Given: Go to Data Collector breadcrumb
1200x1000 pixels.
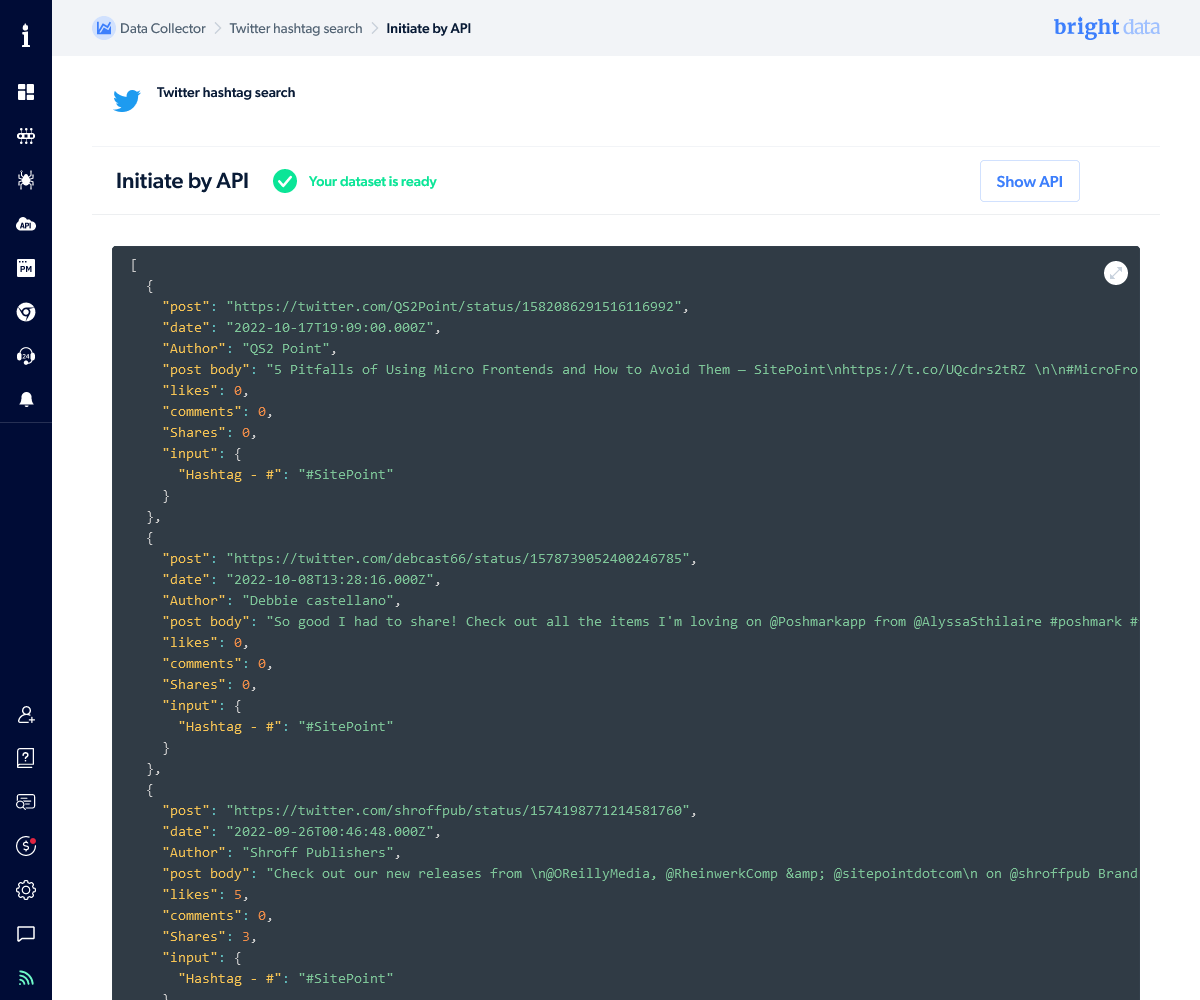Looking at the screenshot, I should tap(163, 28).
